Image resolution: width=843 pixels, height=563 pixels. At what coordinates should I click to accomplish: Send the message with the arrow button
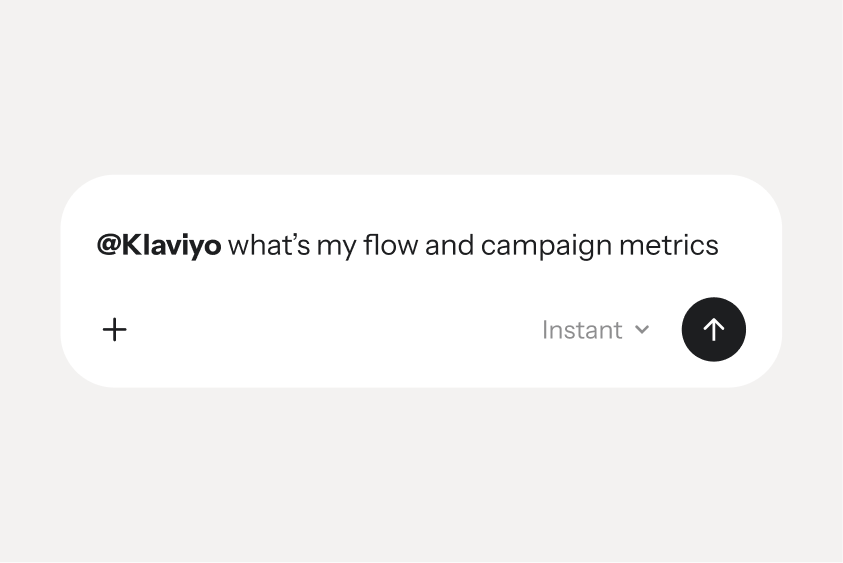tap(713, 329)
